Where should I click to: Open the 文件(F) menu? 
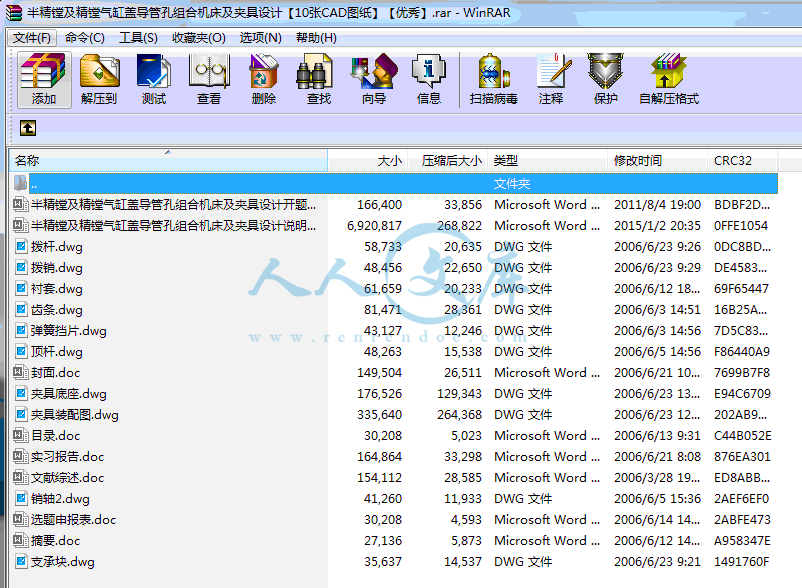coord(32,38)
